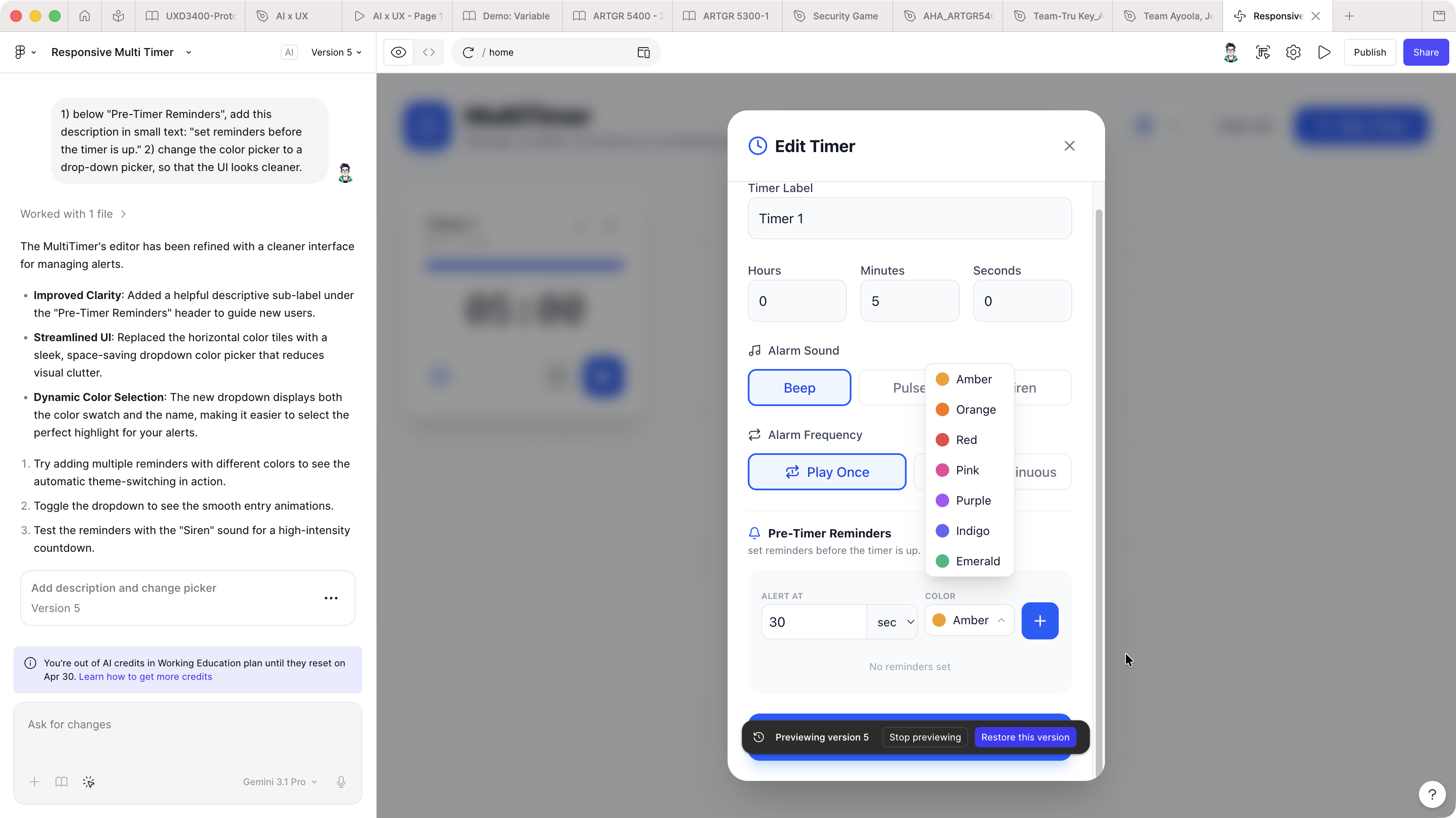Click the Hours input field

[x=797, y=300]
